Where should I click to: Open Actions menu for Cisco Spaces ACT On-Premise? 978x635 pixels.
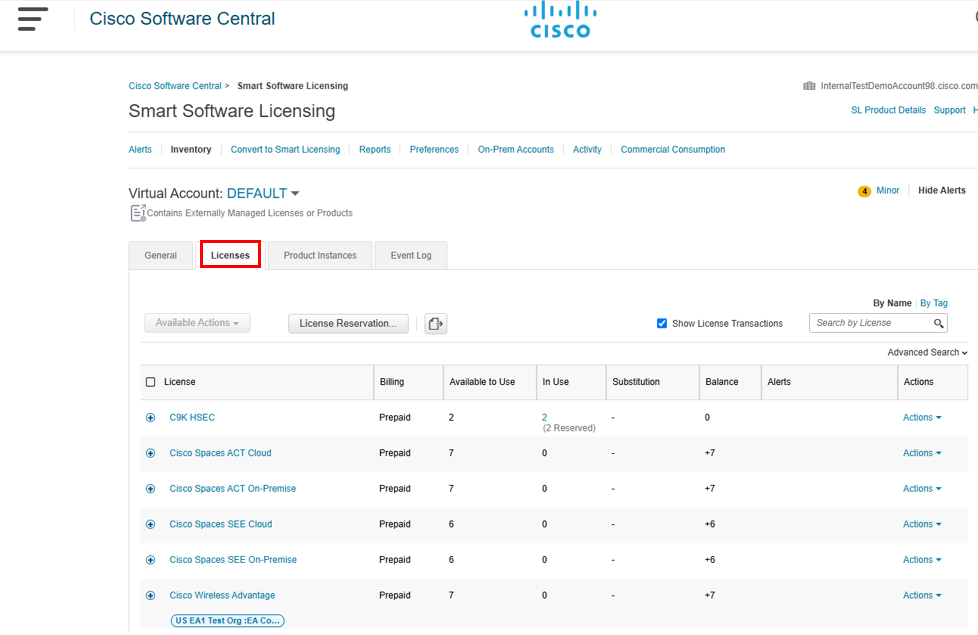tap(922, 488)
